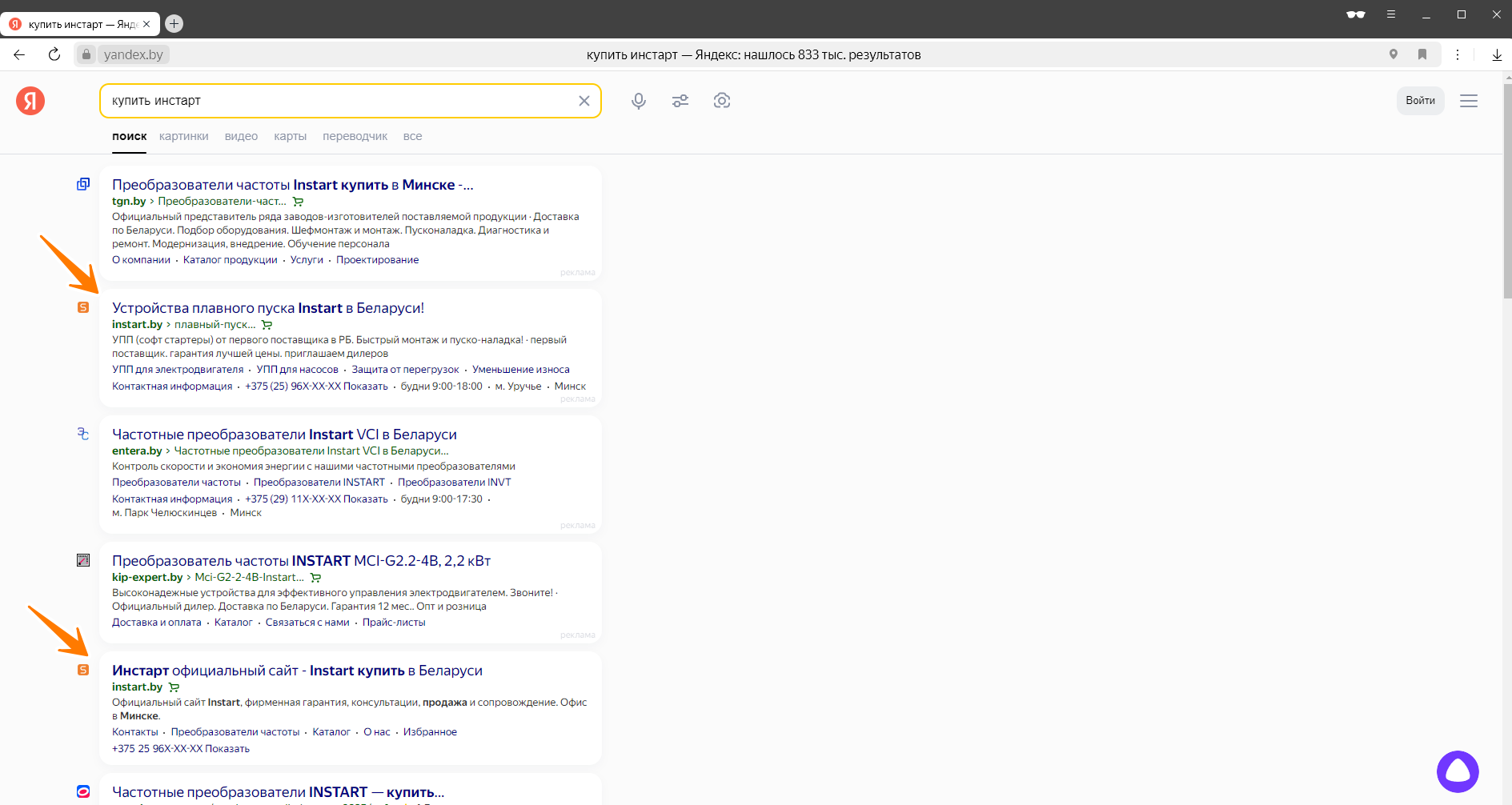Image resolution: width=1512 pixels, height=805 pixels.
Task: Click 'Доставка и оплата' sitelink
Action: (x=157, y=623)
